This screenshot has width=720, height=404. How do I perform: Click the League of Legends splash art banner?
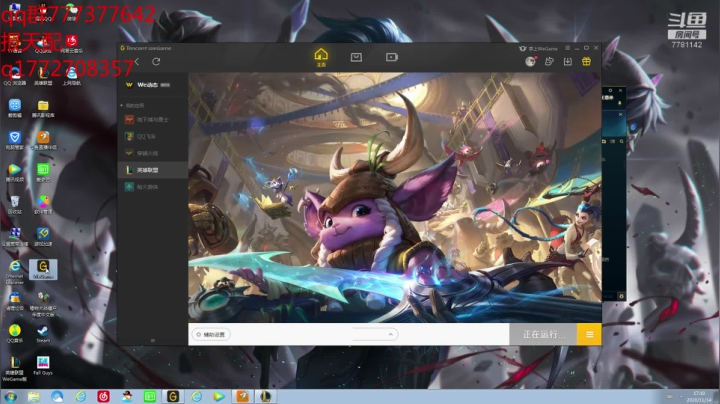[x=394, y=196]
